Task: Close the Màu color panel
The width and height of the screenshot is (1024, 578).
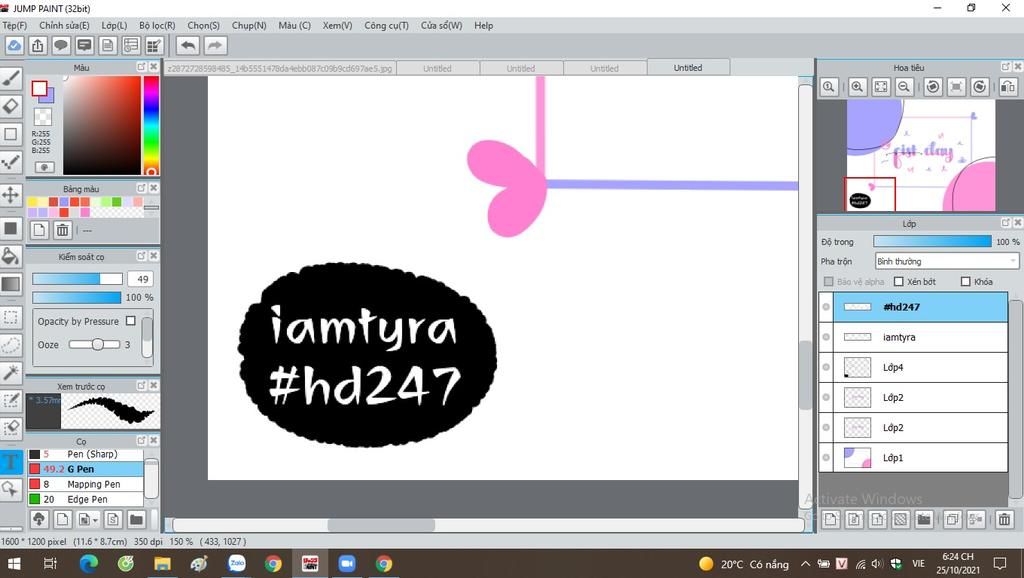Action: point(153,67)
